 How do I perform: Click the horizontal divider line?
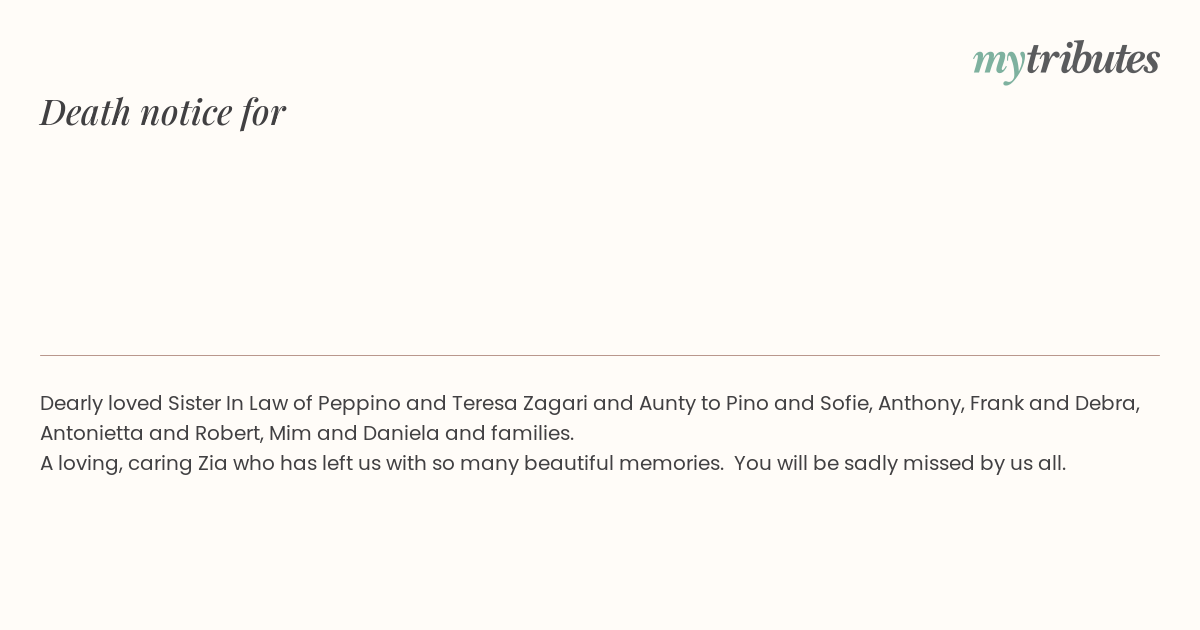point(600,355)
